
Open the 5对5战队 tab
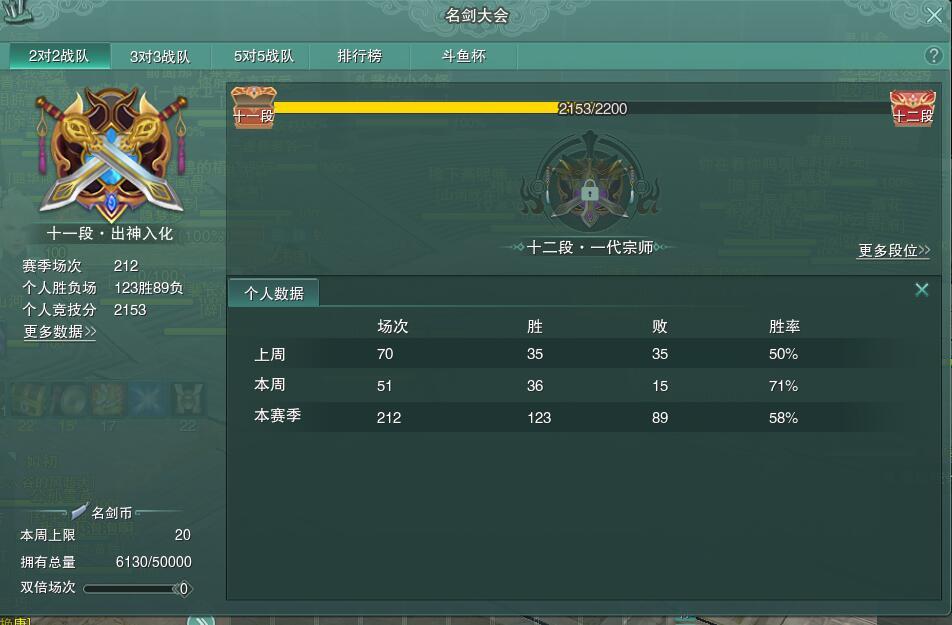click(x=264, y=56)
